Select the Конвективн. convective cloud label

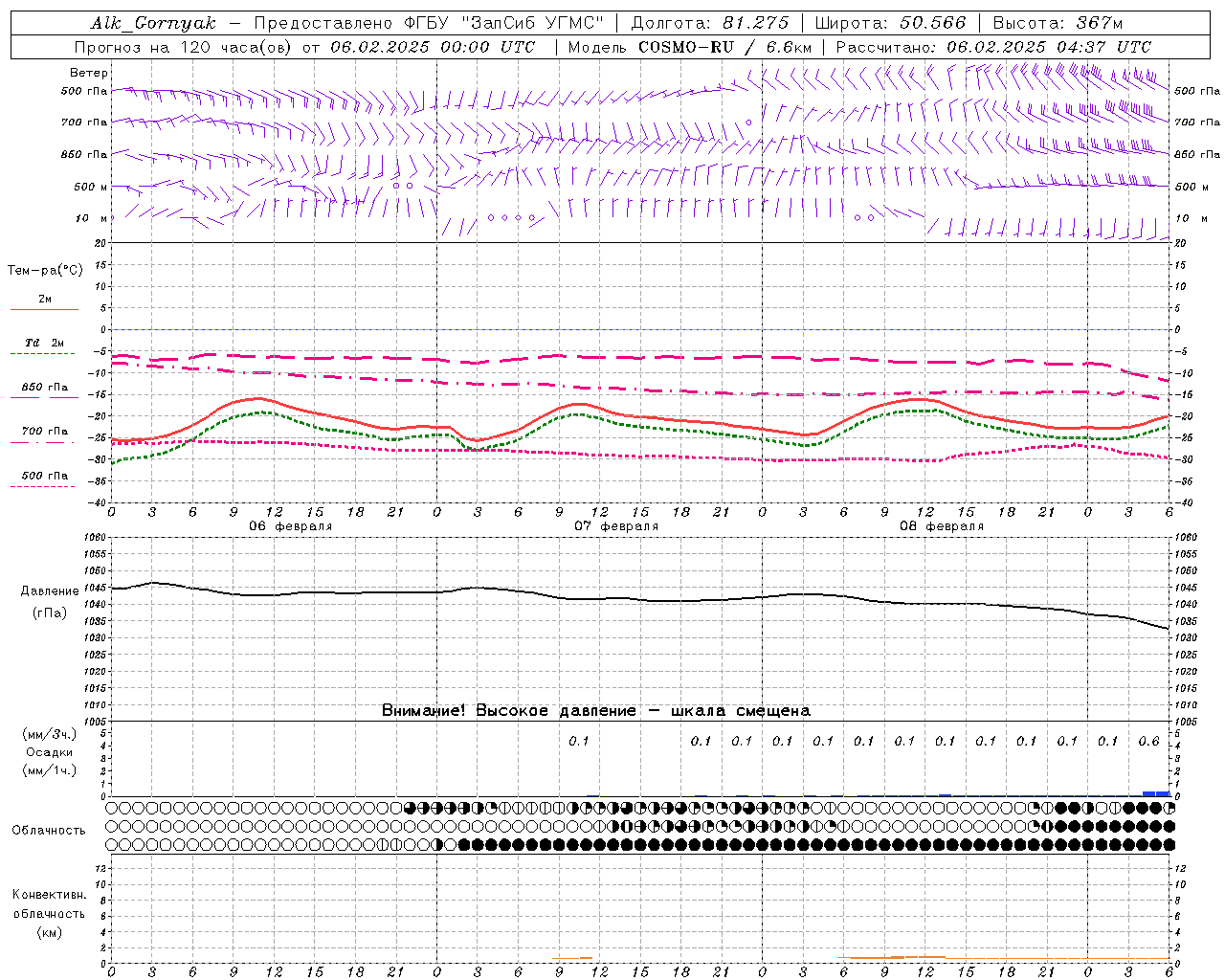pos(50,895)
